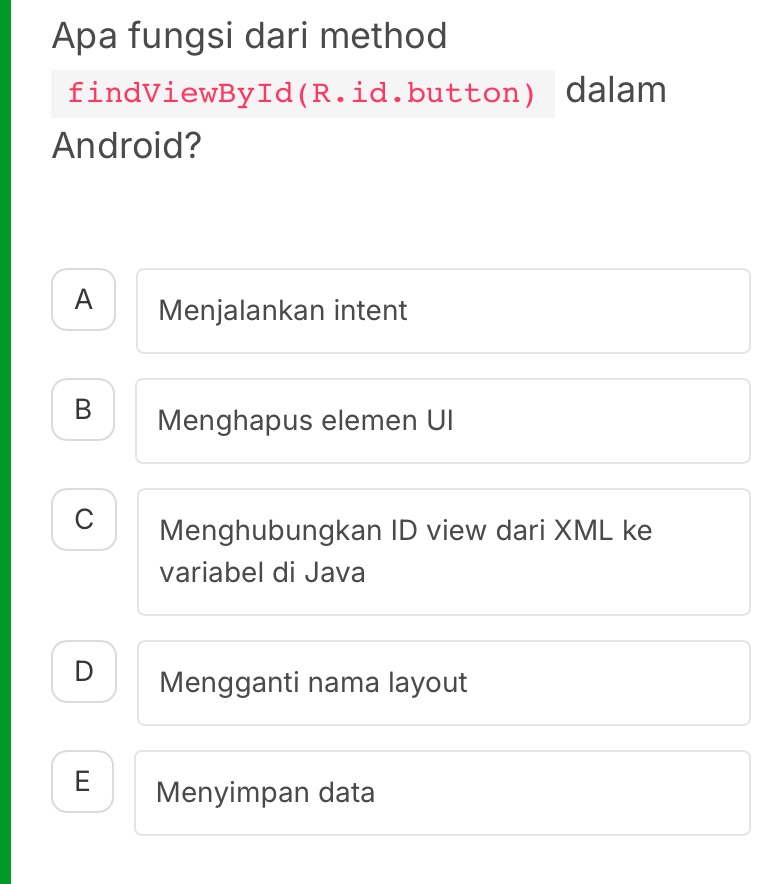Click the question text heading
Image resolution: width=767 pixels, height=884 pixels.
pyautogui.click(x=248, y=36)
